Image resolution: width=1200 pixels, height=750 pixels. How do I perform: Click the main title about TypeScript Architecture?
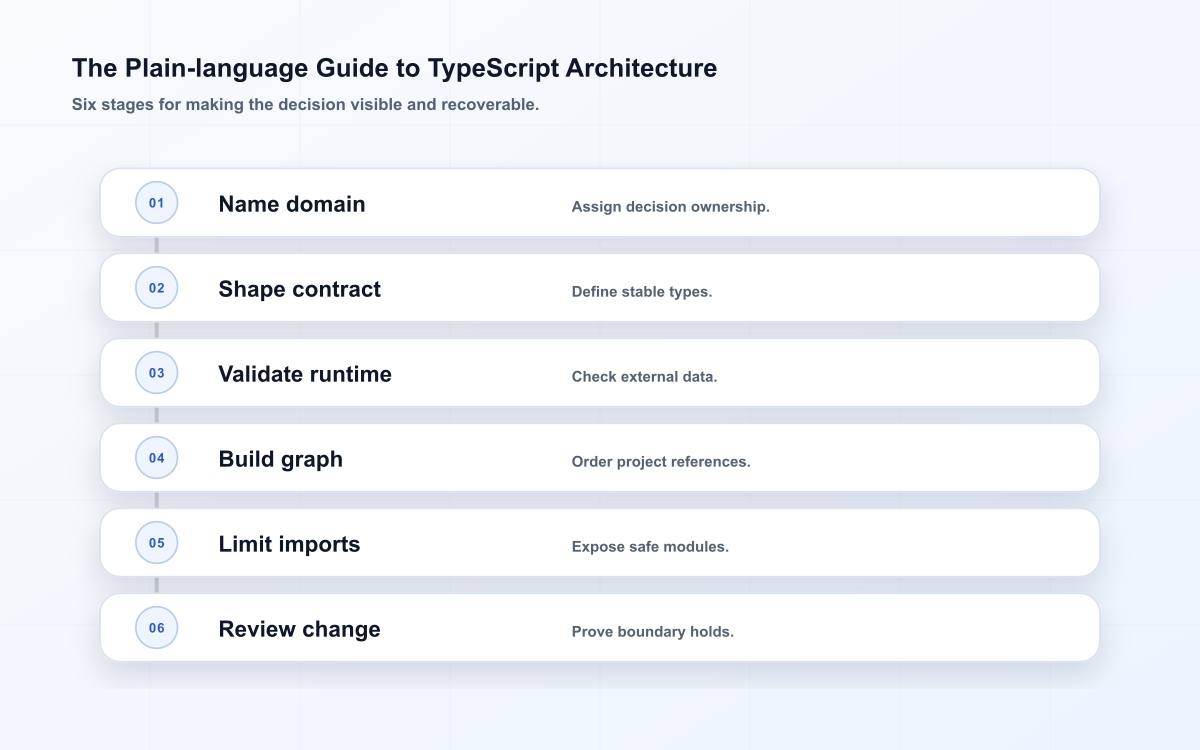(394, 68)
